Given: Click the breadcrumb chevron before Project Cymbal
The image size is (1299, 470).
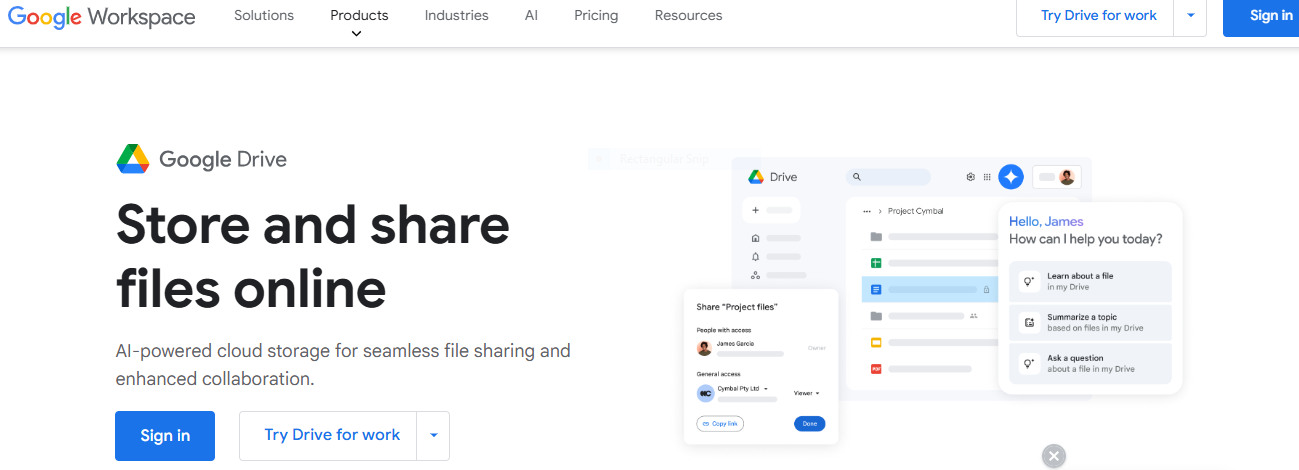Looking at the screenshot, I should 880,211.
